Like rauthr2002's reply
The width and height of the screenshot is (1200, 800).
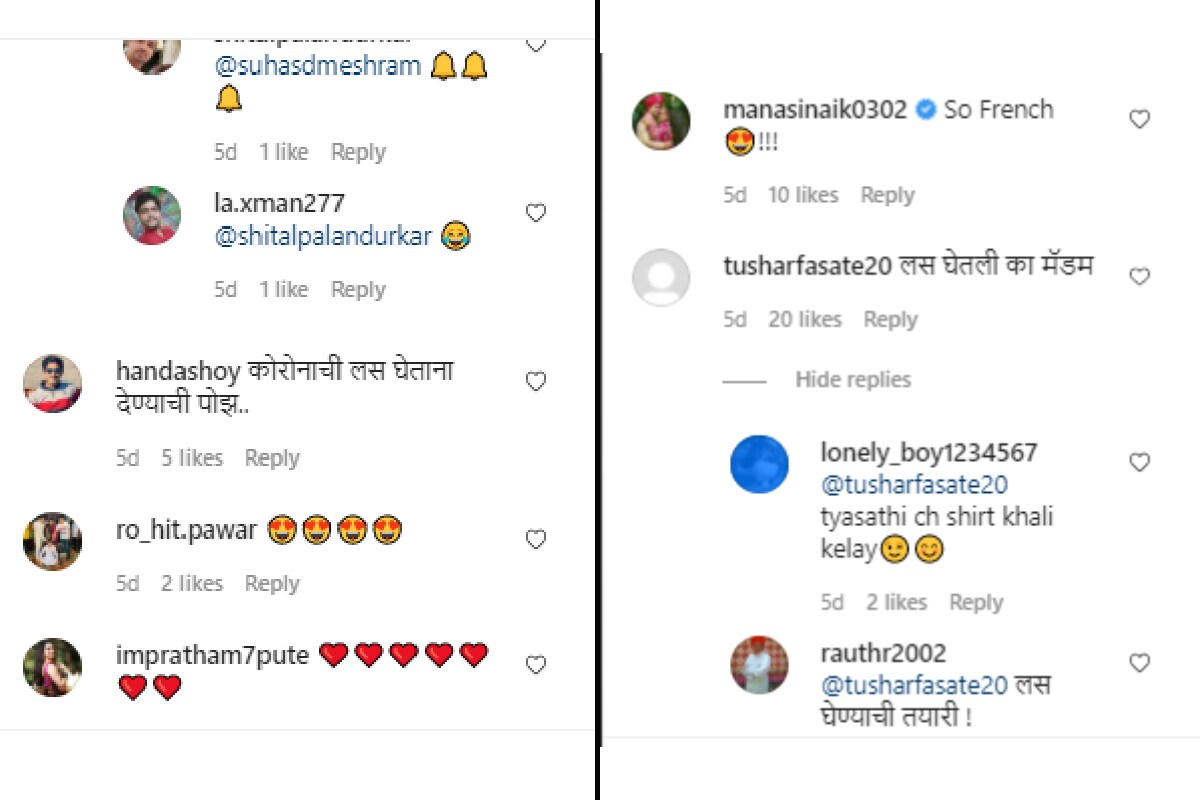coord(1139,663)
